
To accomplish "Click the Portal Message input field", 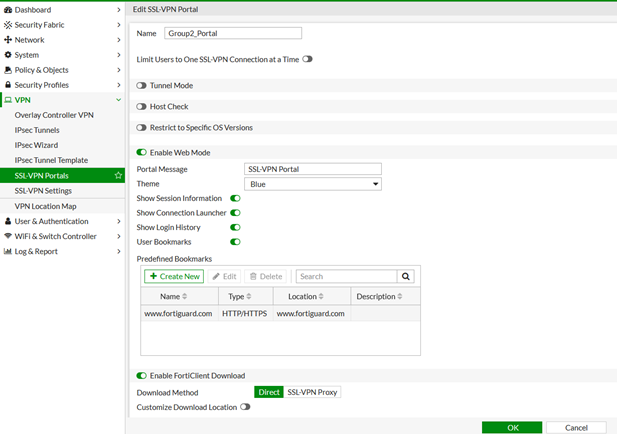I will (x=313, y=169).
